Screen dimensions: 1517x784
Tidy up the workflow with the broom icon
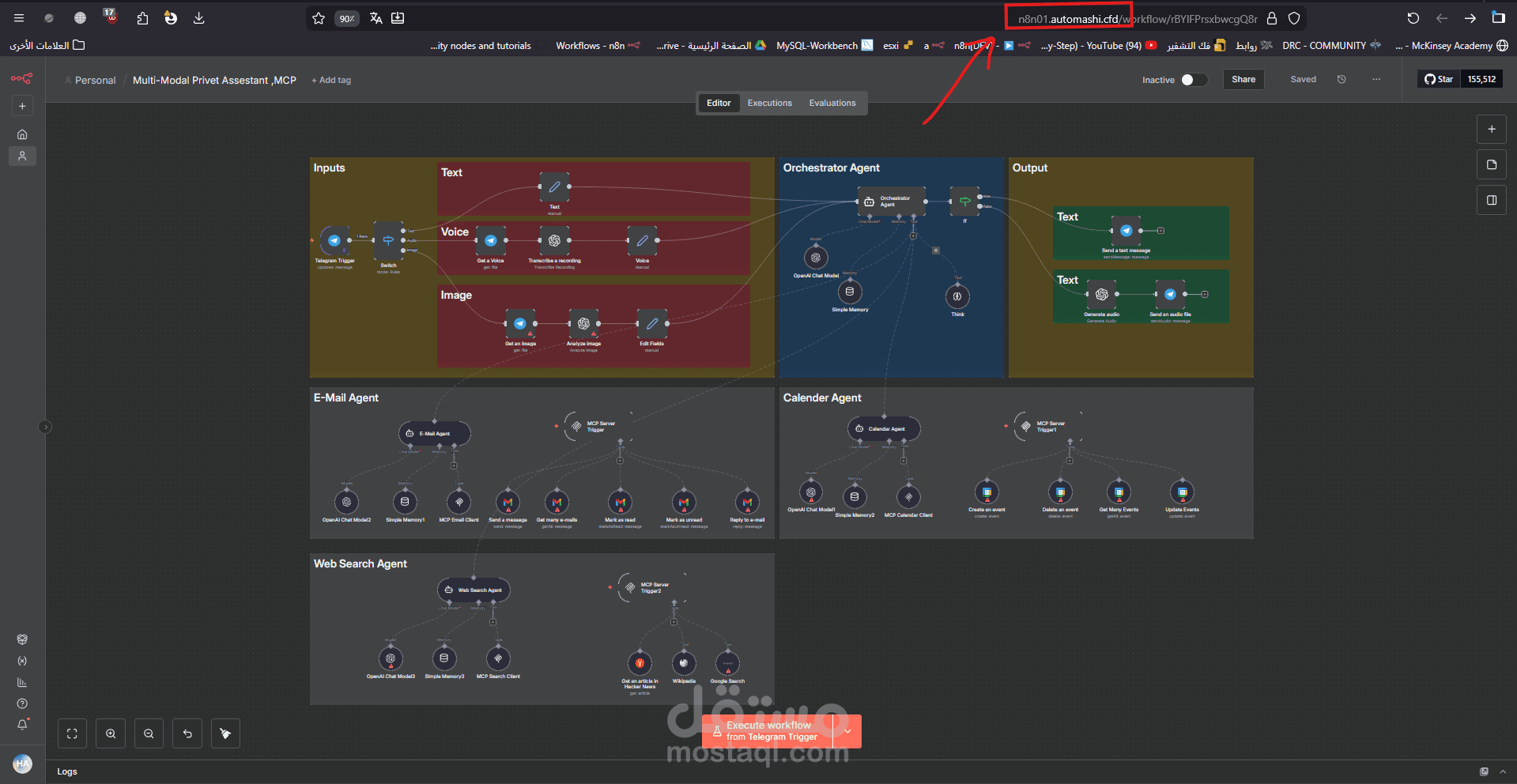click(x=225, y=733)
